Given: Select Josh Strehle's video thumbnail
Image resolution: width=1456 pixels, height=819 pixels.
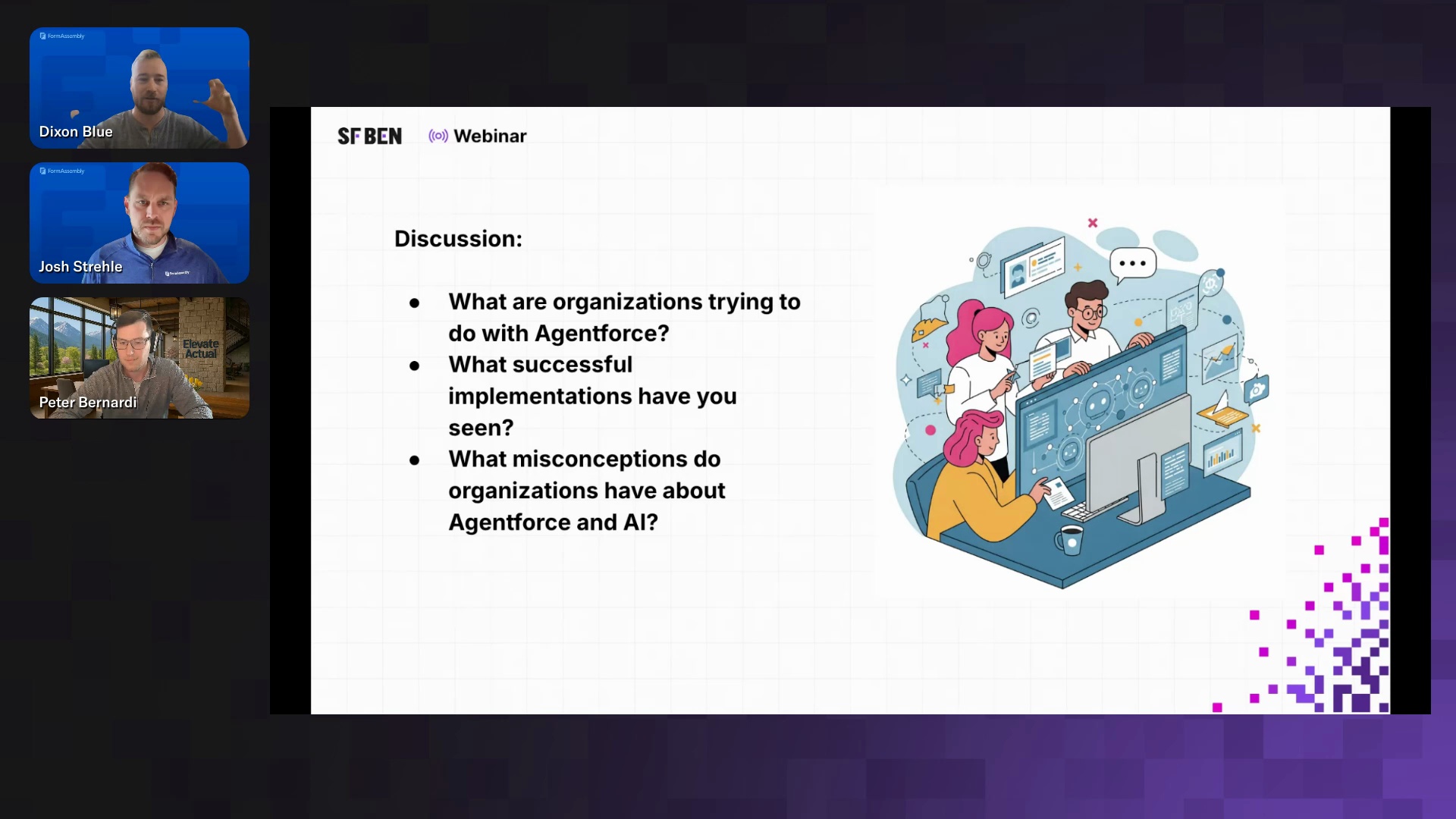Looking at the screenshot, I should (140, 223).
